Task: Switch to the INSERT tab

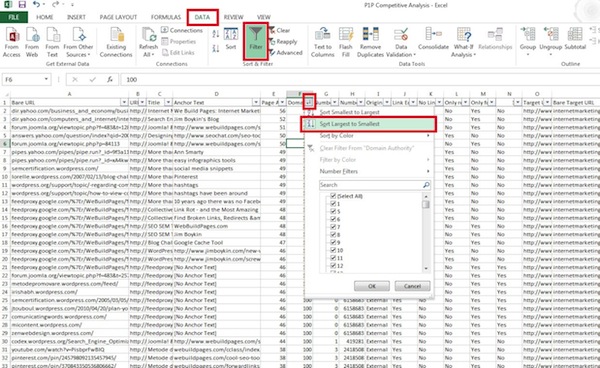Action: point(76,17)
